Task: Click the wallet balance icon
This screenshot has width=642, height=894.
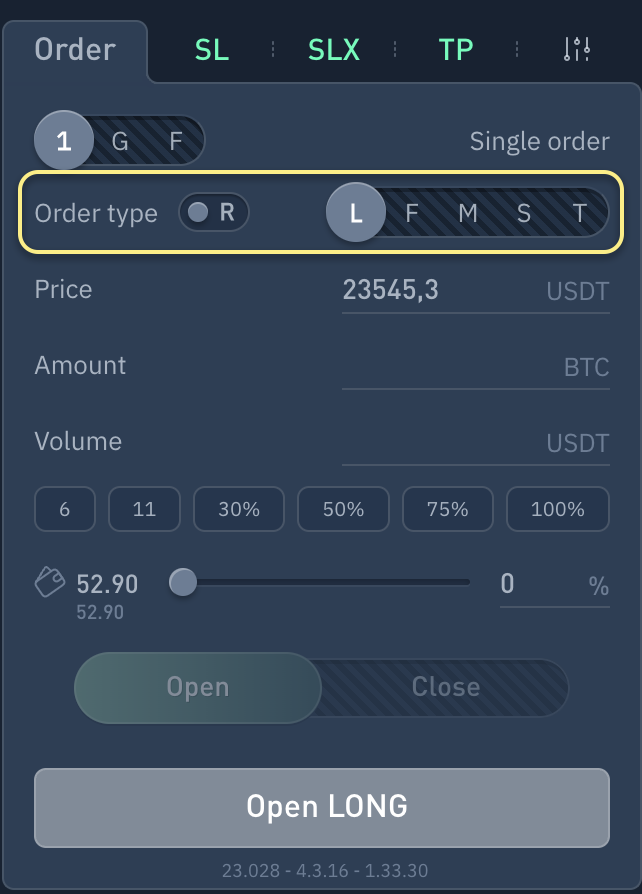Action: click(50, 582)
